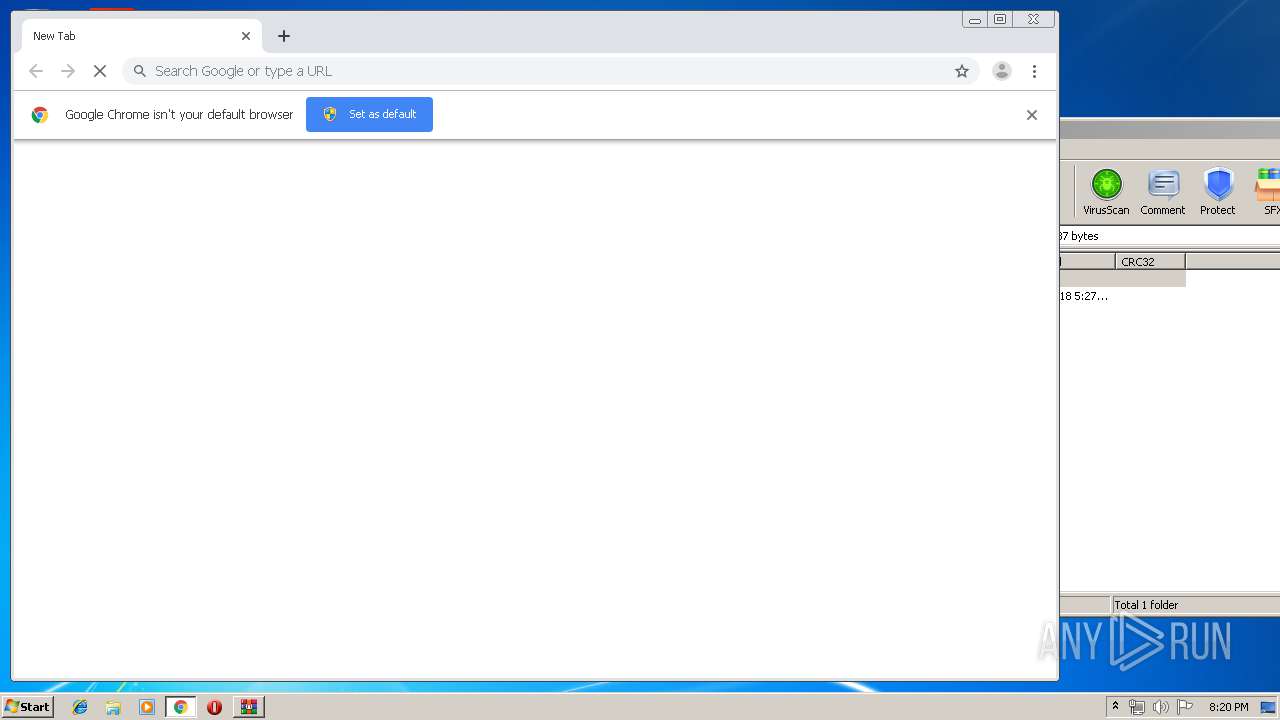Switch to WinRAR taskbar button
This screenshot has height=720, width=1280.
[x=248, y=707]
